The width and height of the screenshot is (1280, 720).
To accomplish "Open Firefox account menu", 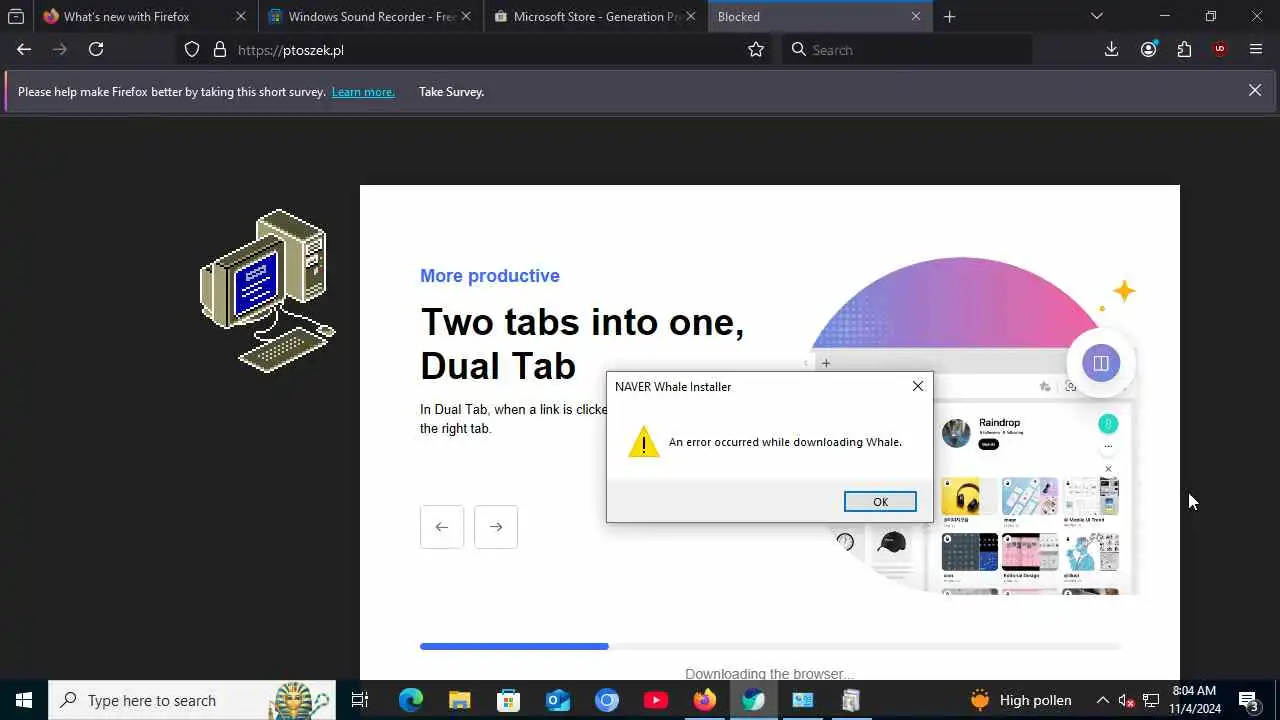I will click(x=1148, y=49).
